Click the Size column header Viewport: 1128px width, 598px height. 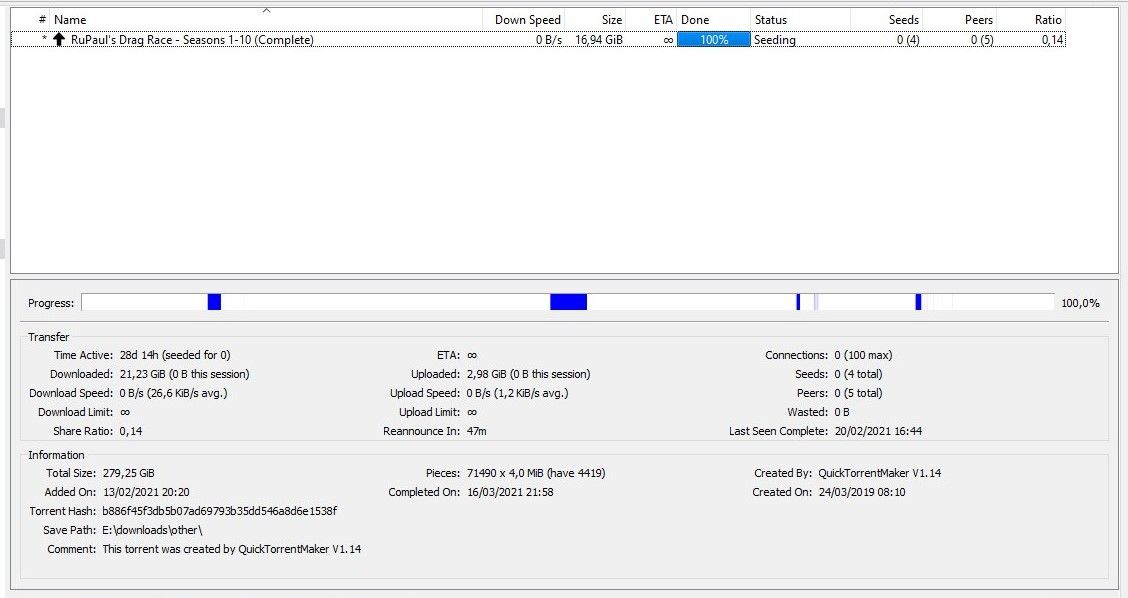[611, 20]
